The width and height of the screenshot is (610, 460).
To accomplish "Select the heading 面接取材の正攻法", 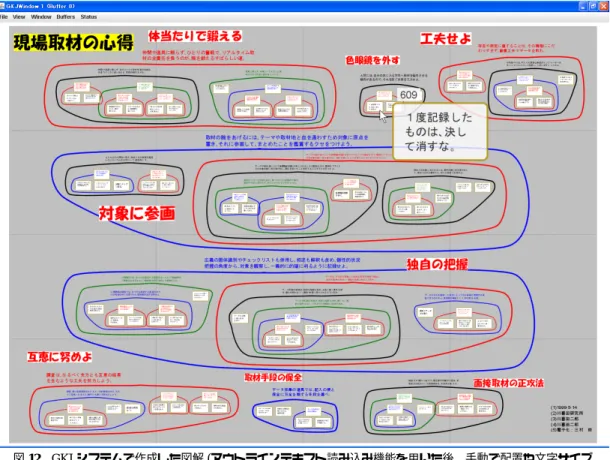I will click(508, 383).
